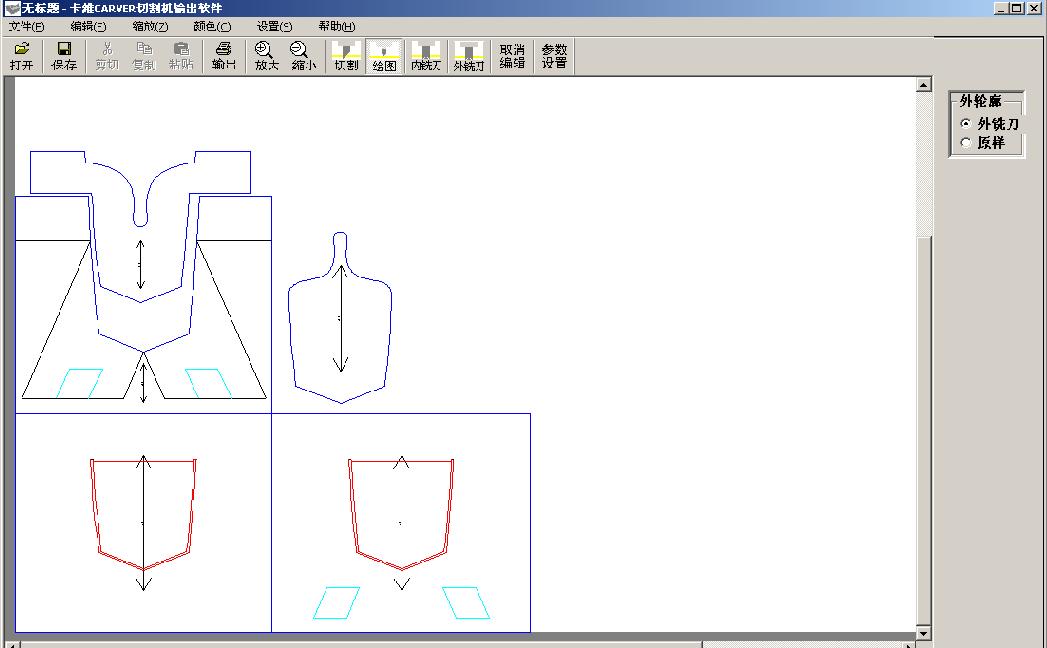
Task: Select the 原样 radio button option
Action: (x=965, y=143)
